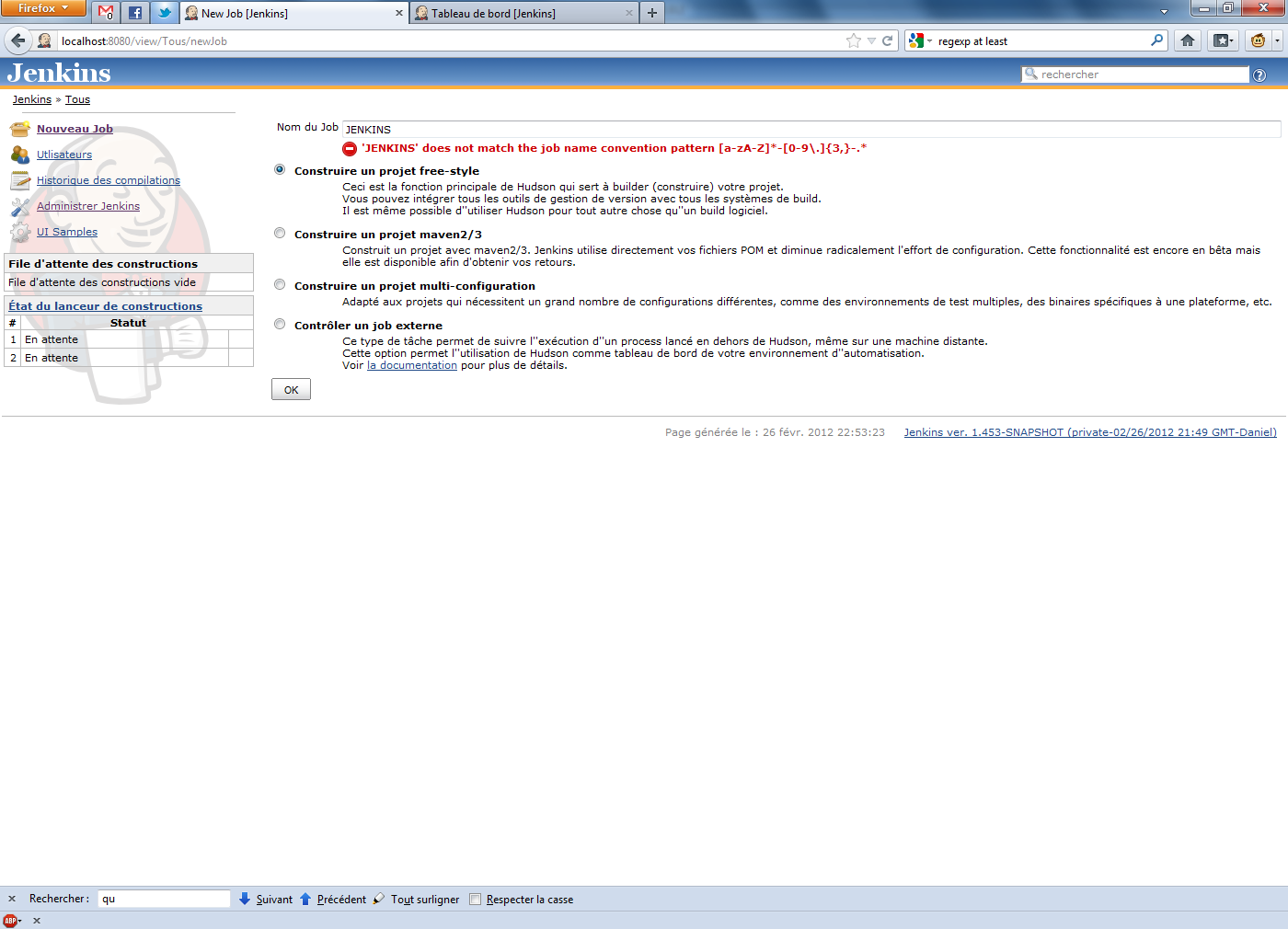Open the UI Samples link
Viewport: 1288px width, 929px height.
tap(67, 232)
